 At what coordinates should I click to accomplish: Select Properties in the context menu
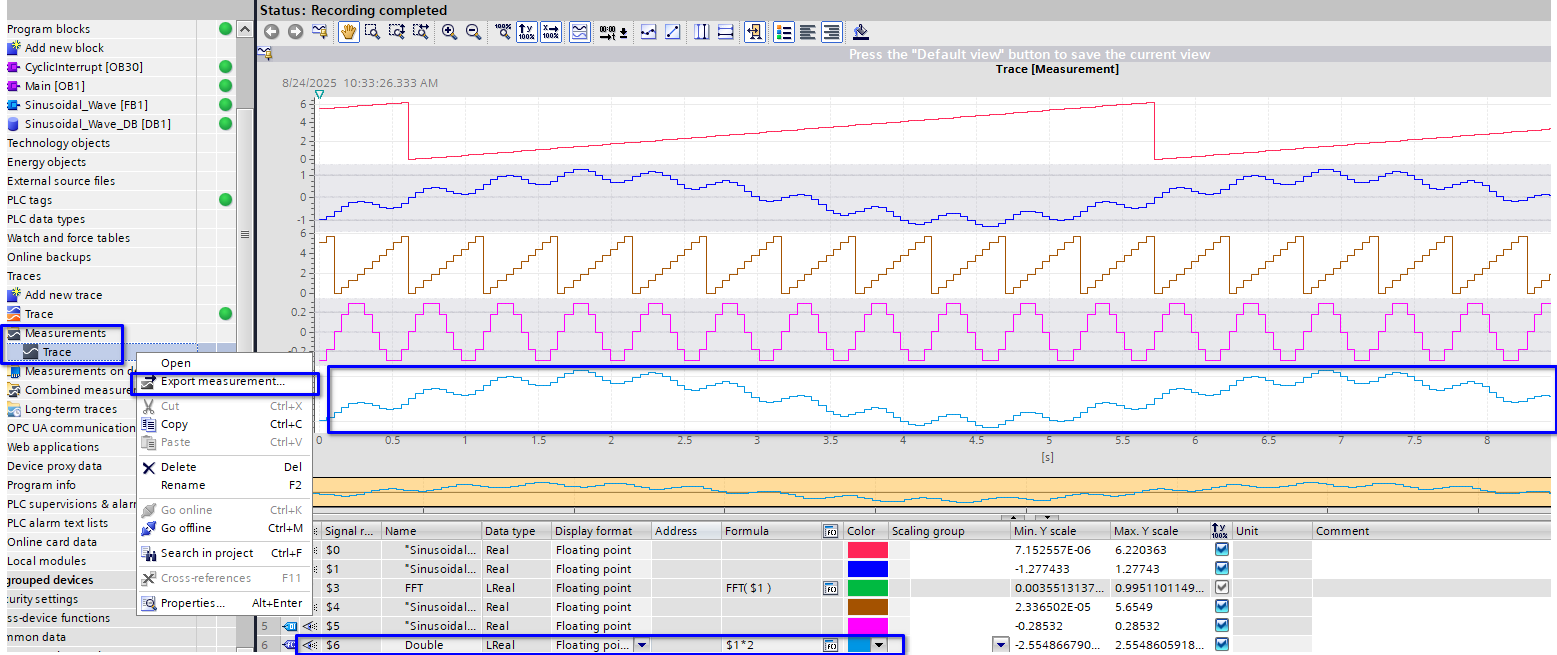point(192,603)
